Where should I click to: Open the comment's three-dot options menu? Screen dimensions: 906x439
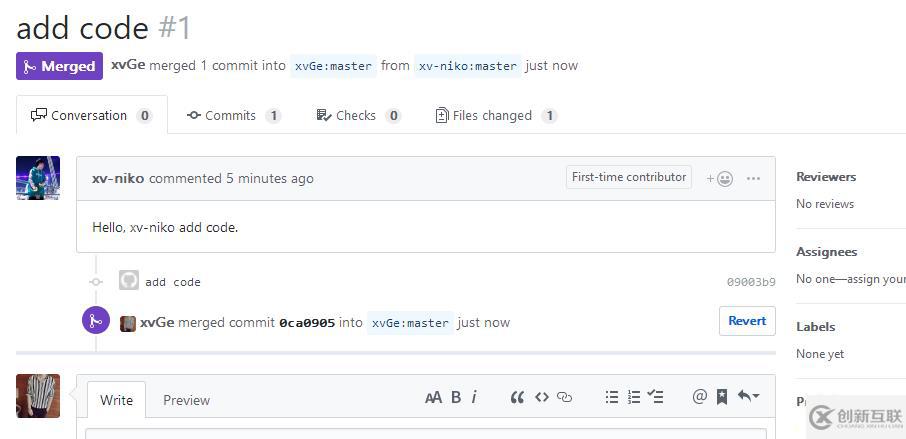753,179
